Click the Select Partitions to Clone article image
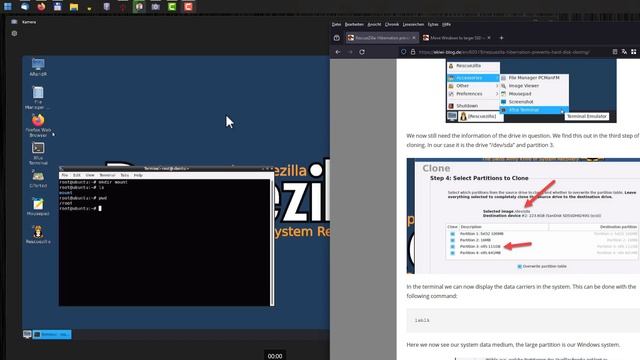The height and width of the screenshot is (360, 640). pyautogui.click(x=523, y=216)
